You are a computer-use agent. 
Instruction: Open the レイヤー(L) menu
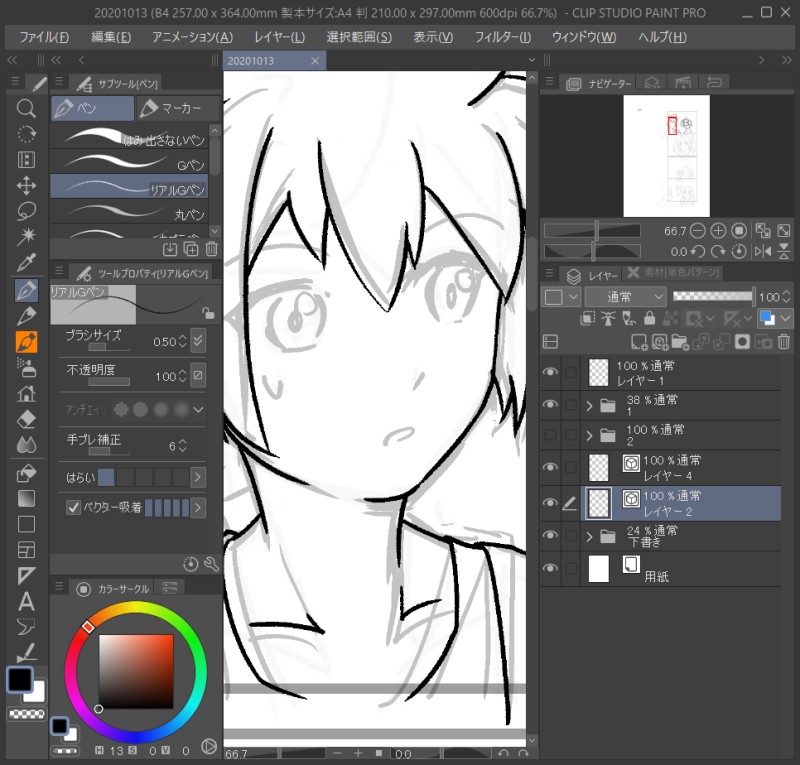coord(279,37)
